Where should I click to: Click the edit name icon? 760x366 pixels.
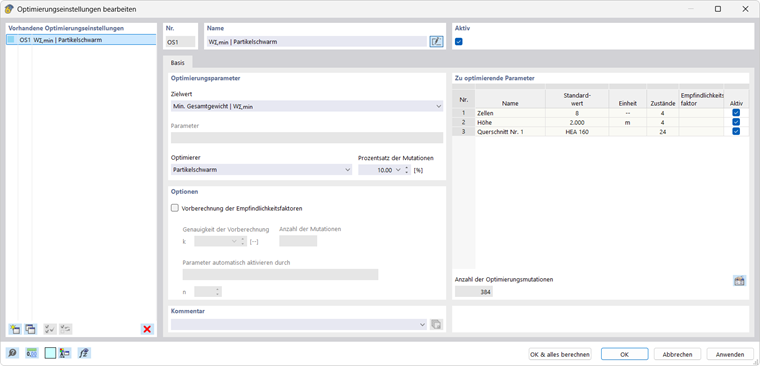tap(436, 42)
